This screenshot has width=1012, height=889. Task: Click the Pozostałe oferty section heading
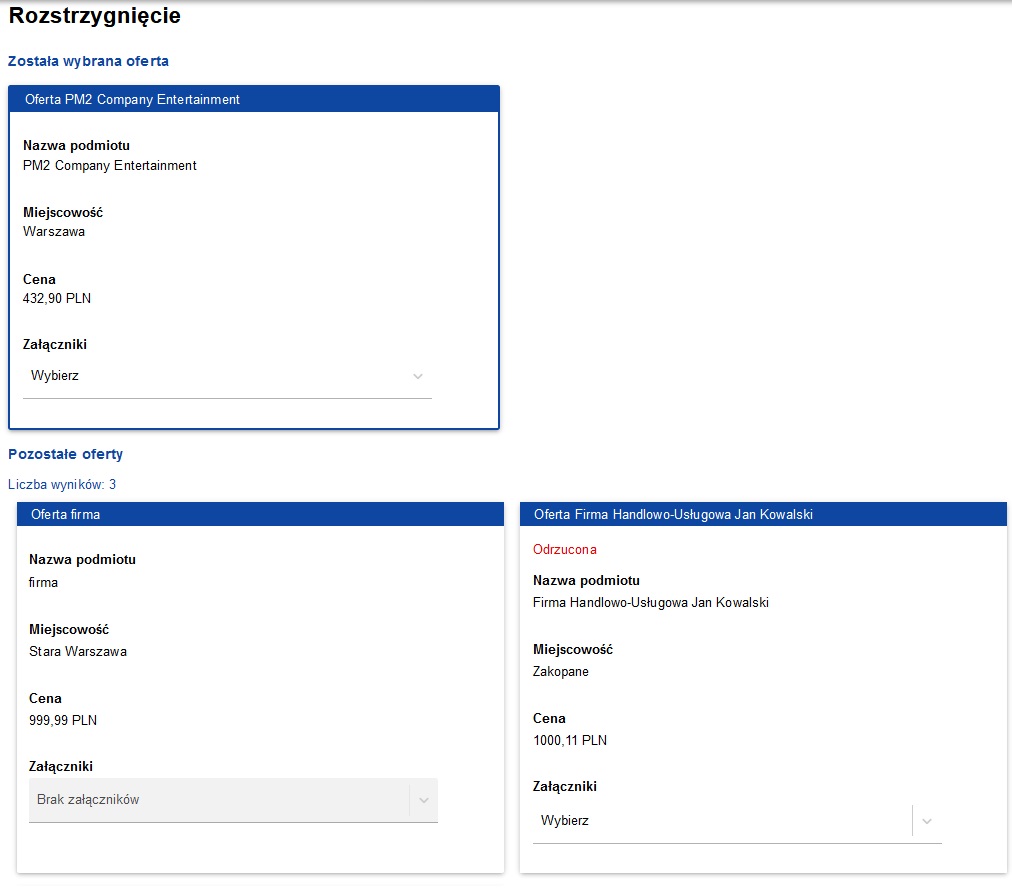[65, 454]
